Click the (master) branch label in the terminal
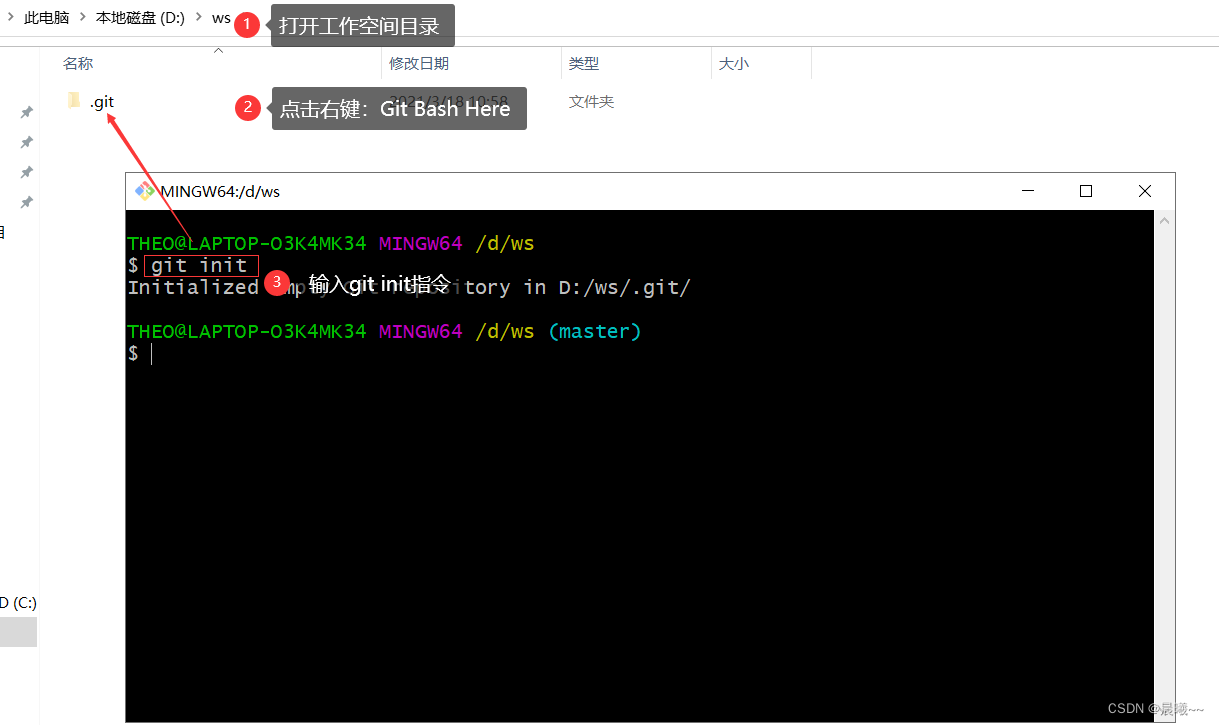Screen dimensions: 1219x725 pos(594,331)
